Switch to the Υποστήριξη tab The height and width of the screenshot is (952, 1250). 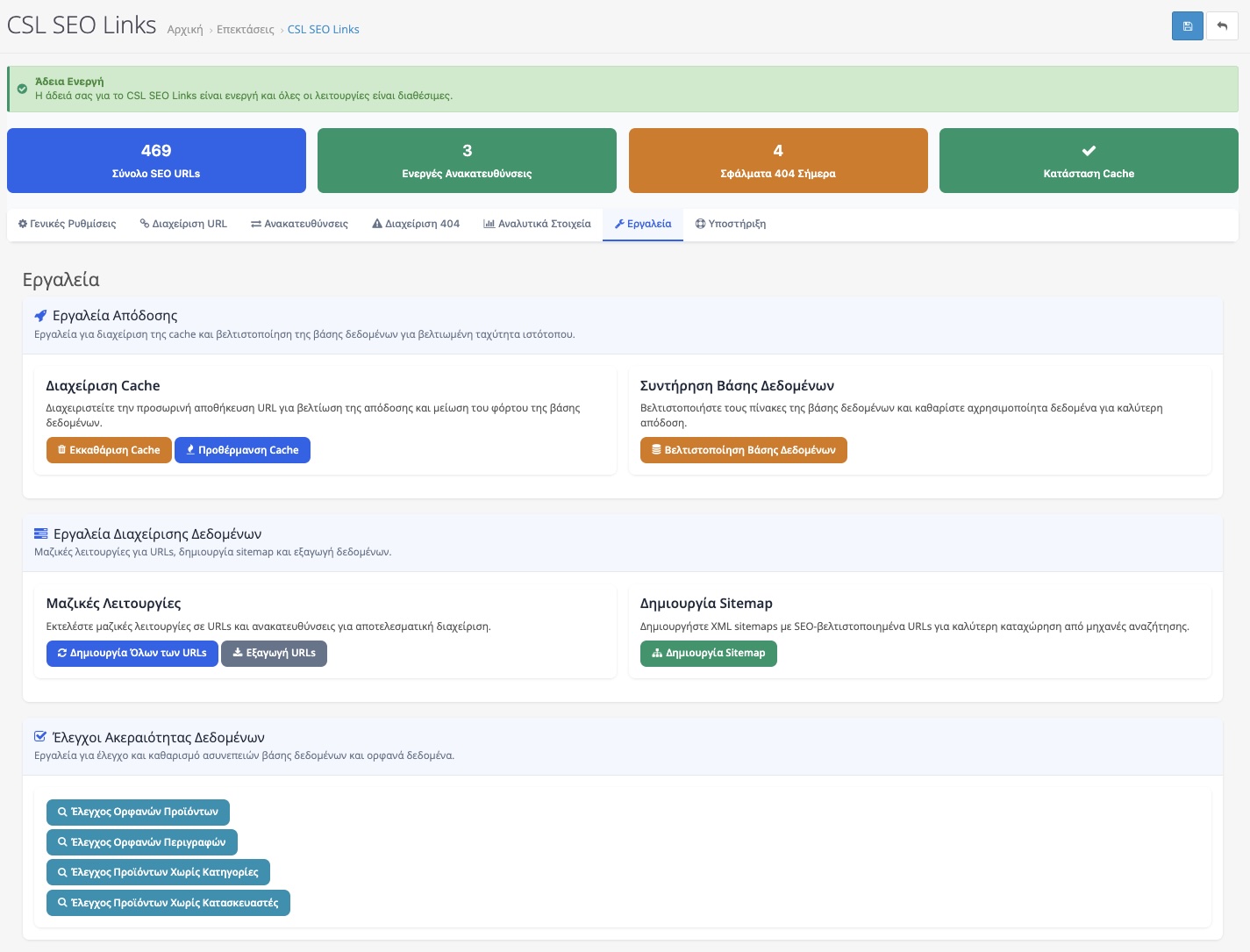coord(731,224)
